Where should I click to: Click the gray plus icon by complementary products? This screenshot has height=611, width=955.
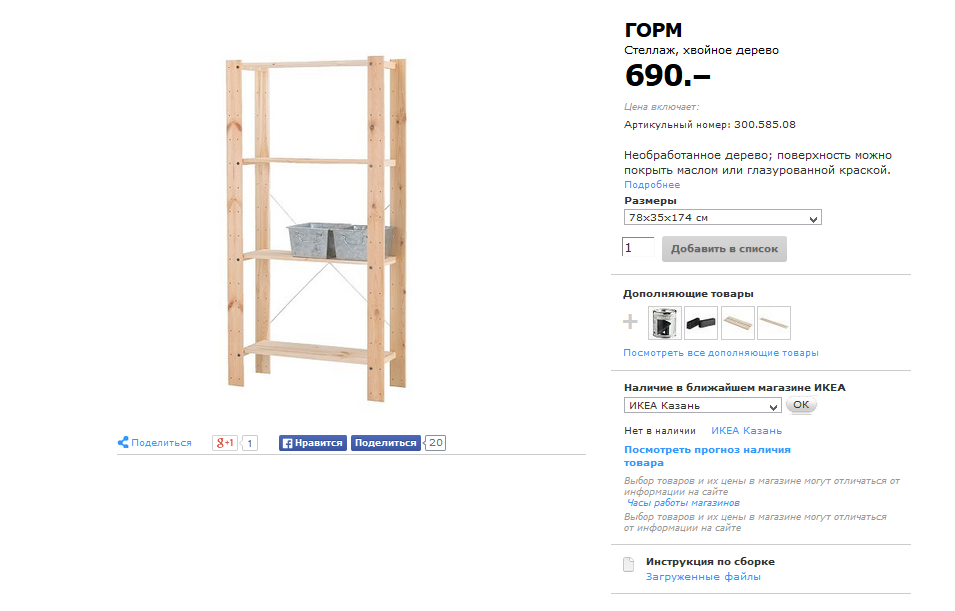[x=630, y=322]
